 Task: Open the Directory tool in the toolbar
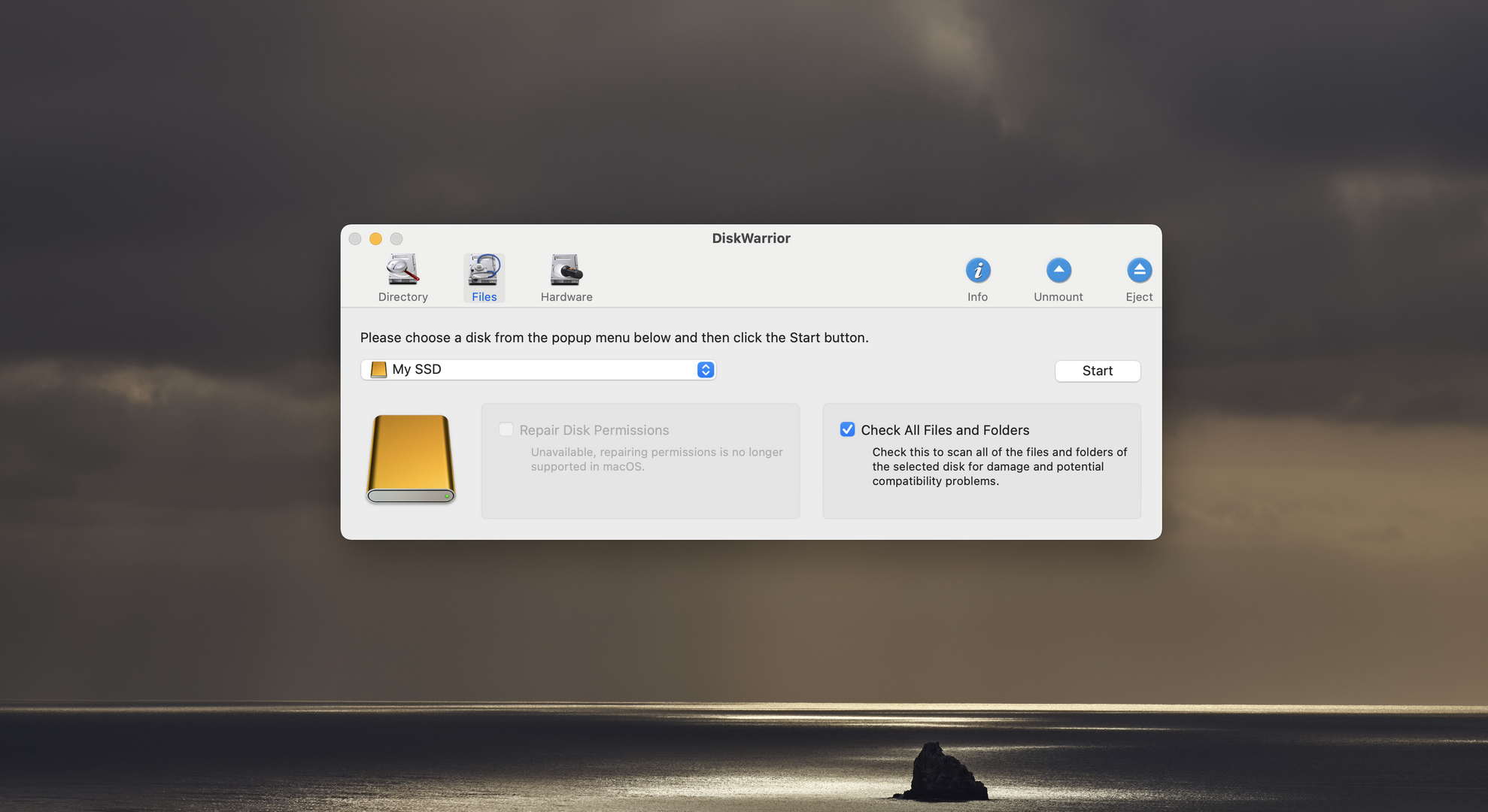402,277
